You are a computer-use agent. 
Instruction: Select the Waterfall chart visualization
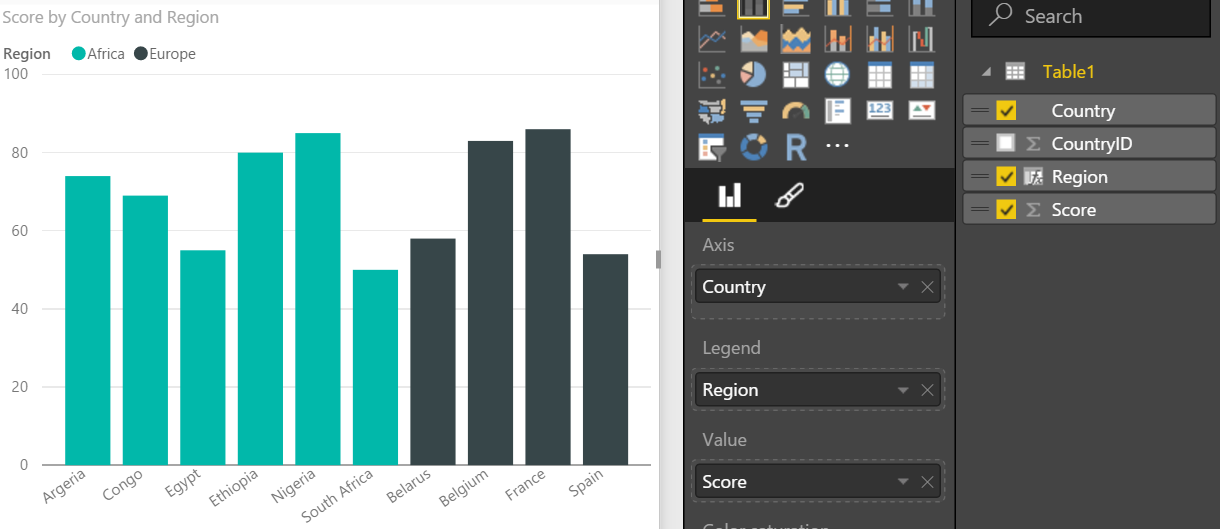(921, 39)
